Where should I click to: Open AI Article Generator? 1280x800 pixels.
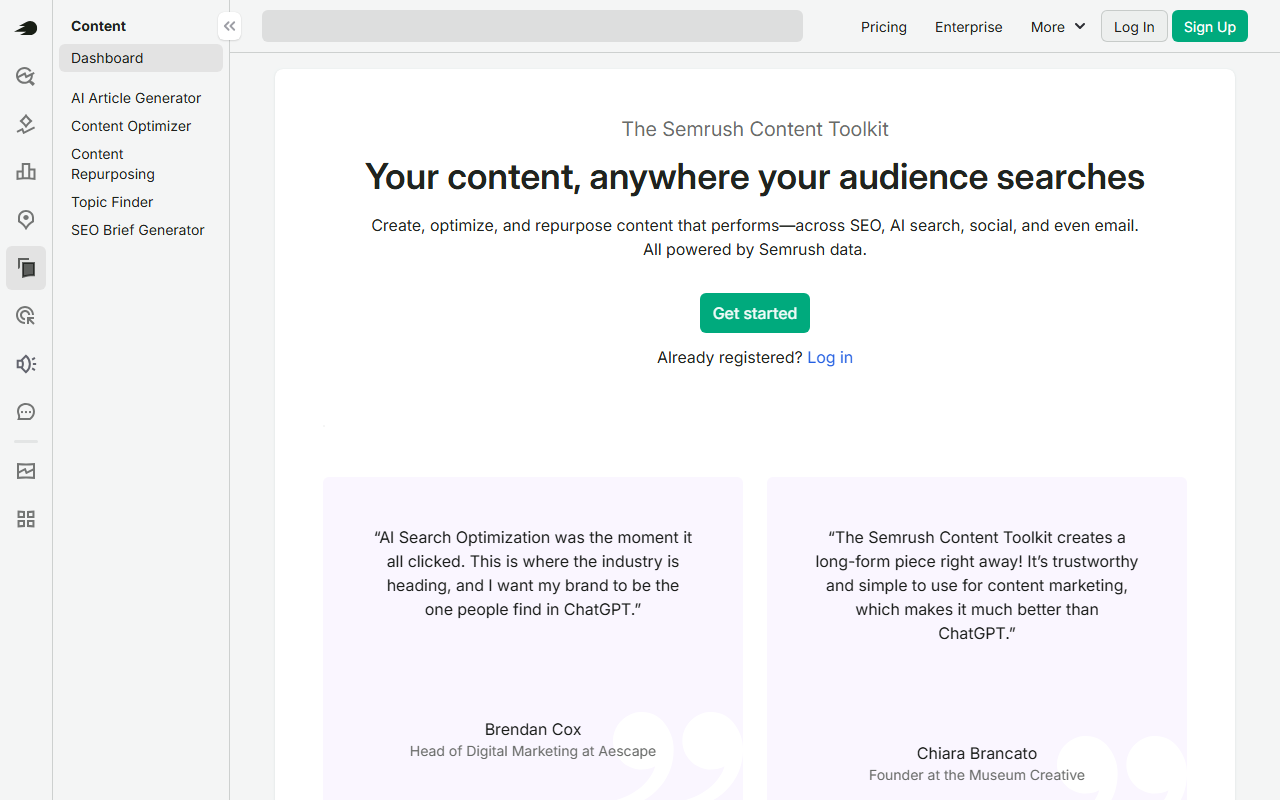[136, 98]
